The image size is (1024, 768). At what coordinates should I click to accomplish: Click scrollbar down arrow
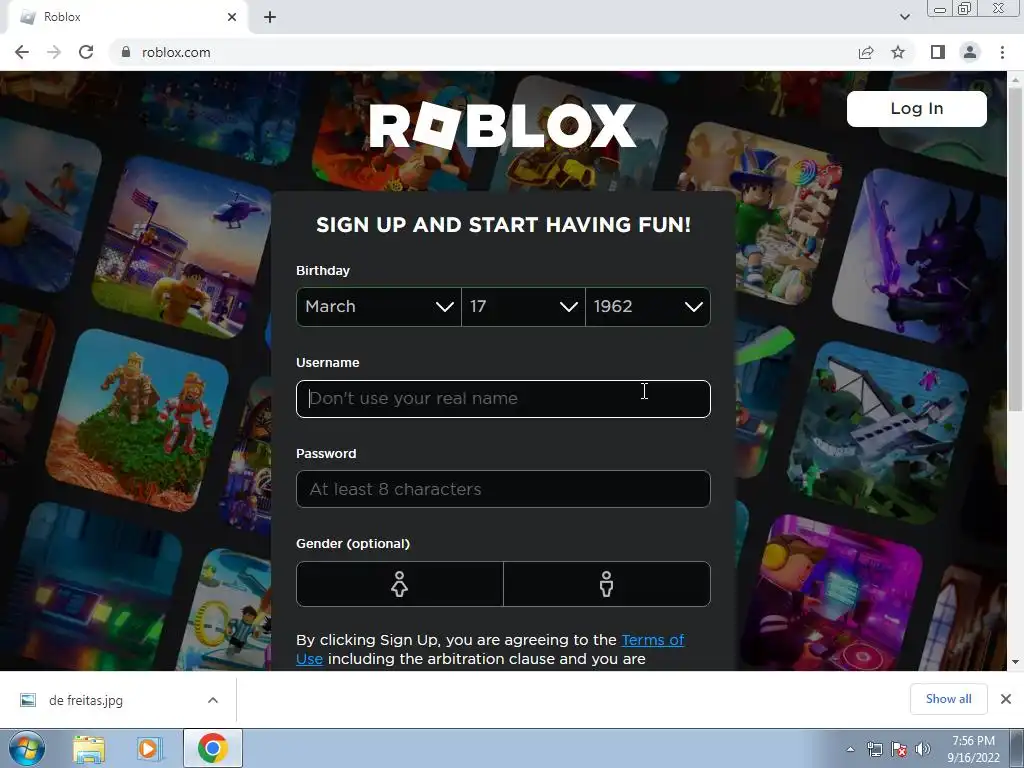point(1015,662)
